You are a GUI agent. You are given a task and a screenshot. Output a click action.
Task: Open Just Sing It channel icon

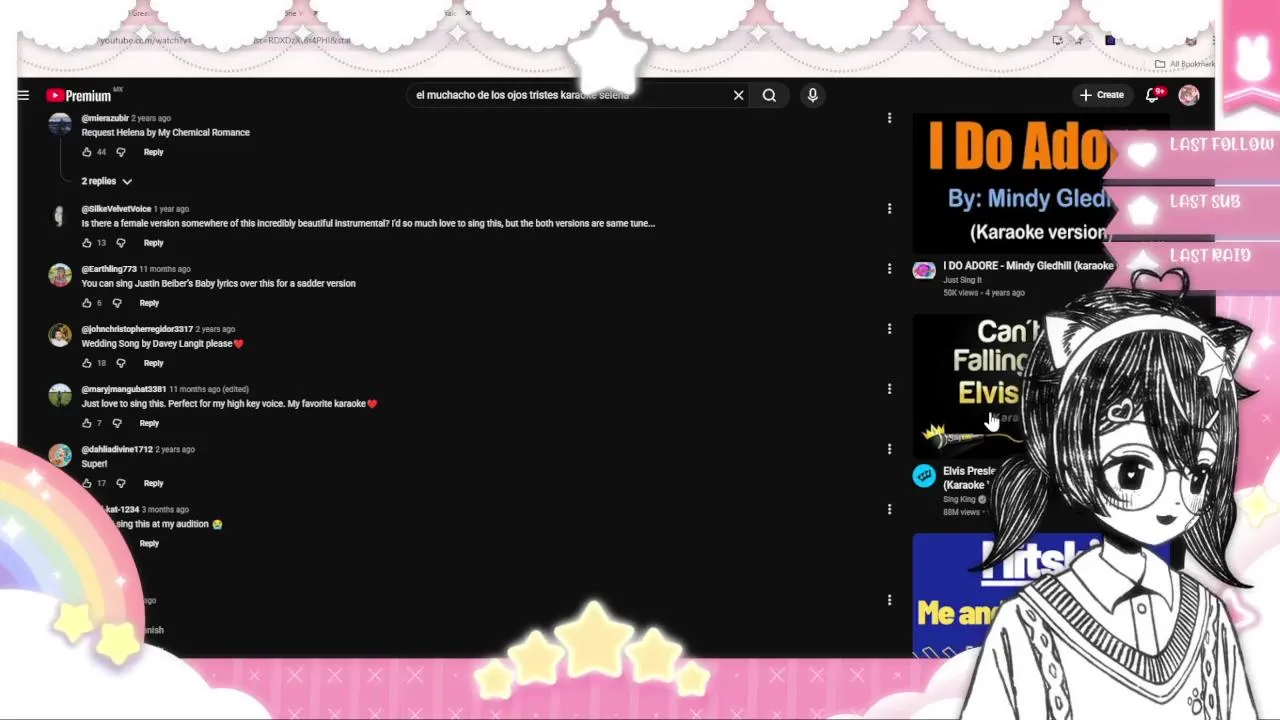pyautogui.click(x=924, y=271)
